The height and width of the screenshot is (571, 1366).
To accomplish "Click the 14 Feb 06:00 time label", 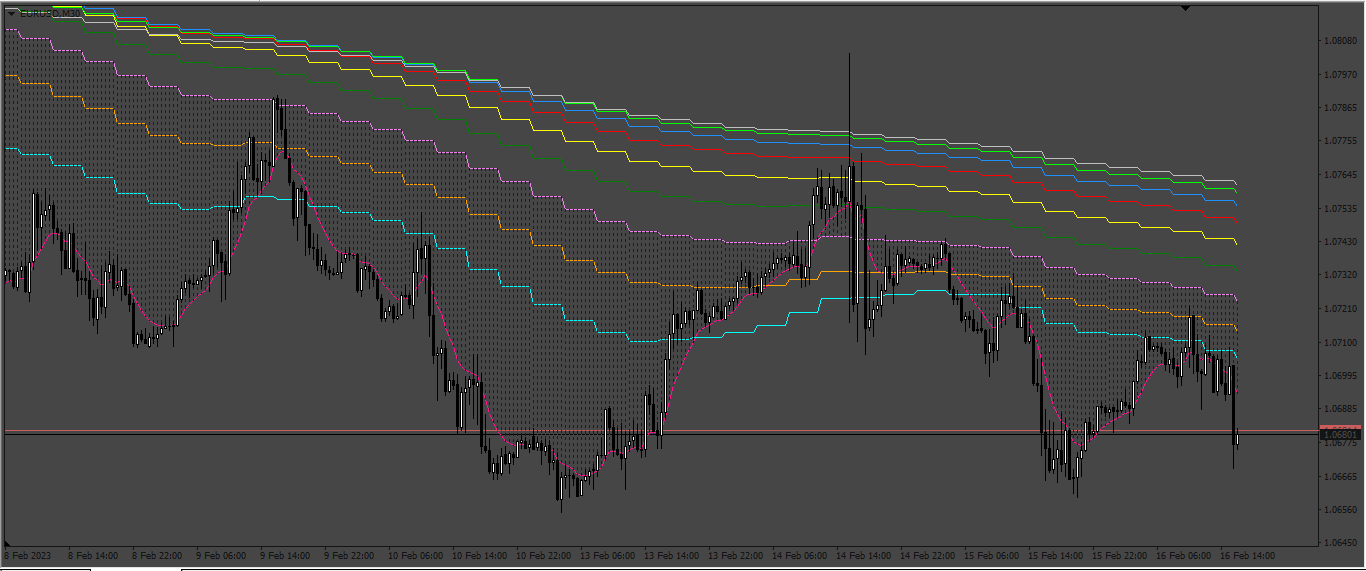I will point(800,554).
